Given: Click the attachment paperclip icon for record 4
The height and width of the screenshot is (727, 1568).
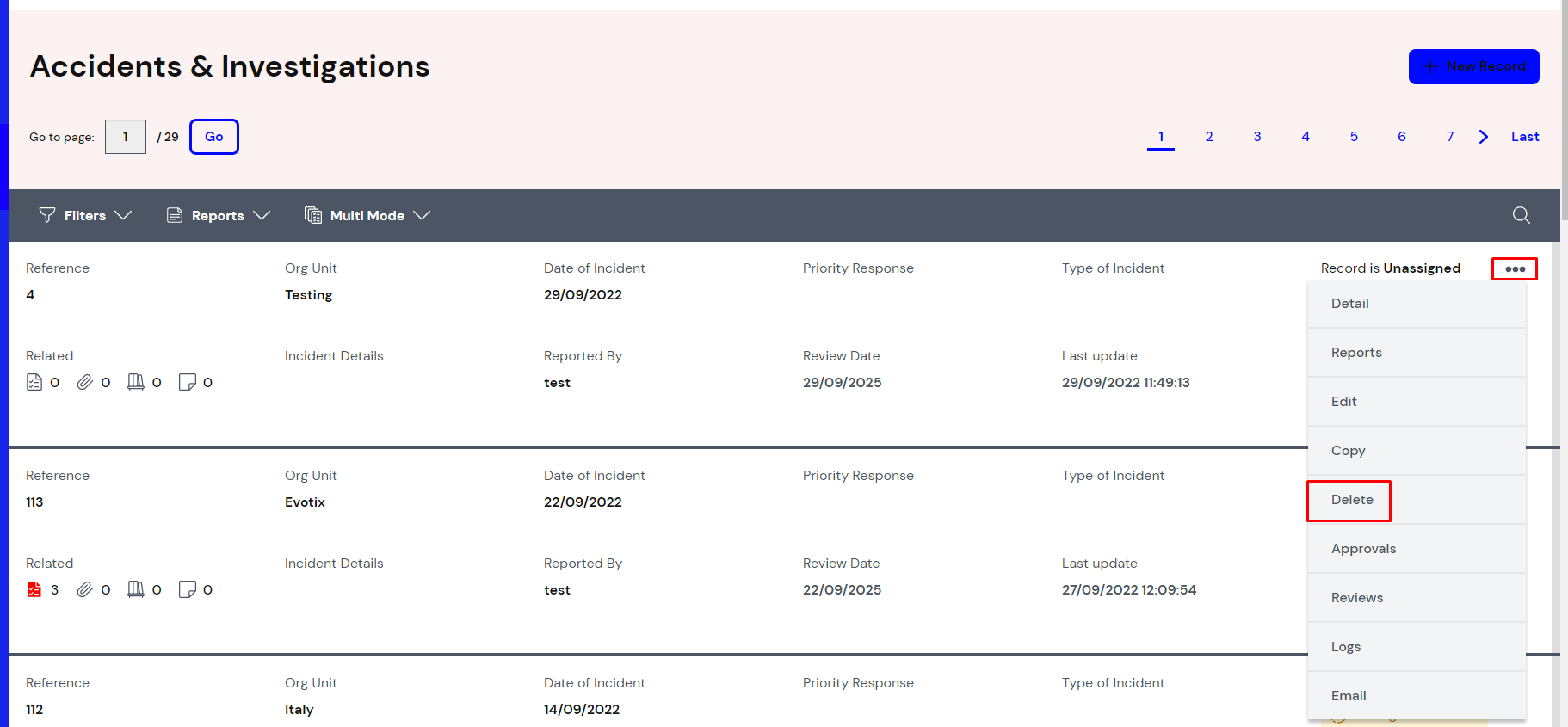Looking at the screenshot, I should [84, 382].
